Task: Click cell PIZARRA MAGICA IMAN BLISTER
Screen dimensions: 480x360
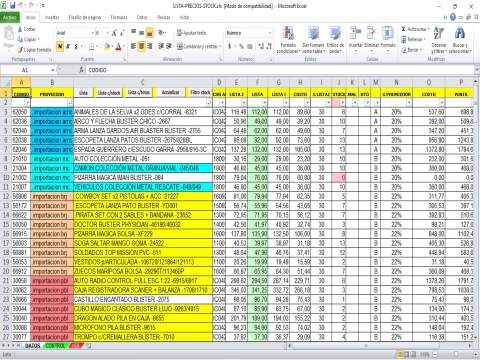Action: pyautogui.click(x=143, y=177)
